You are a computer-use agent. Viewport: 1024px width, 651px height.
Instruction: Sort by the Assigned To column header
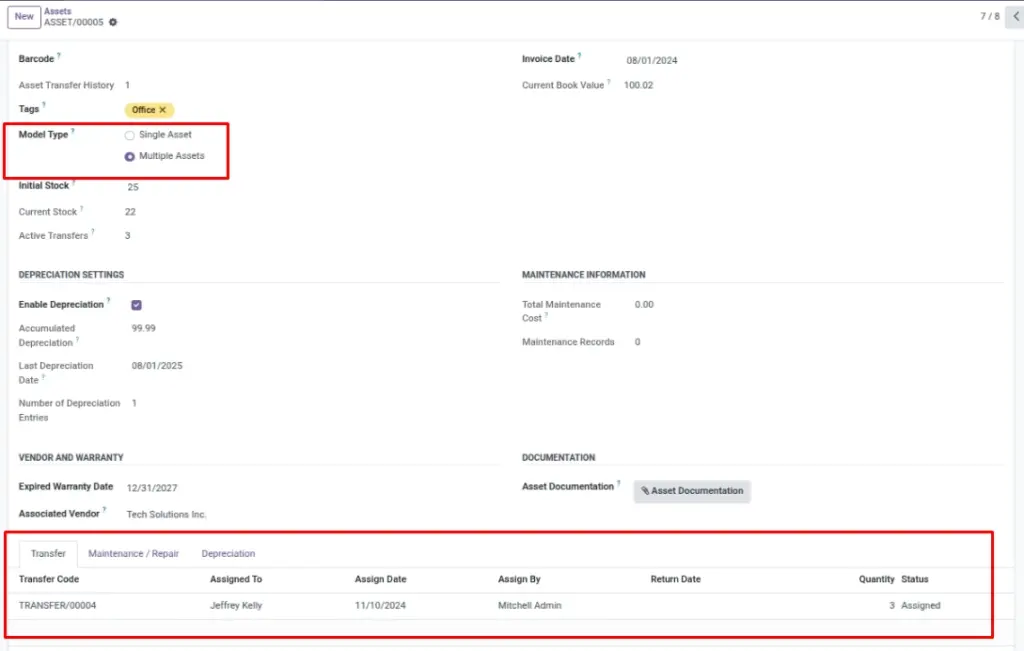[236, 579]
